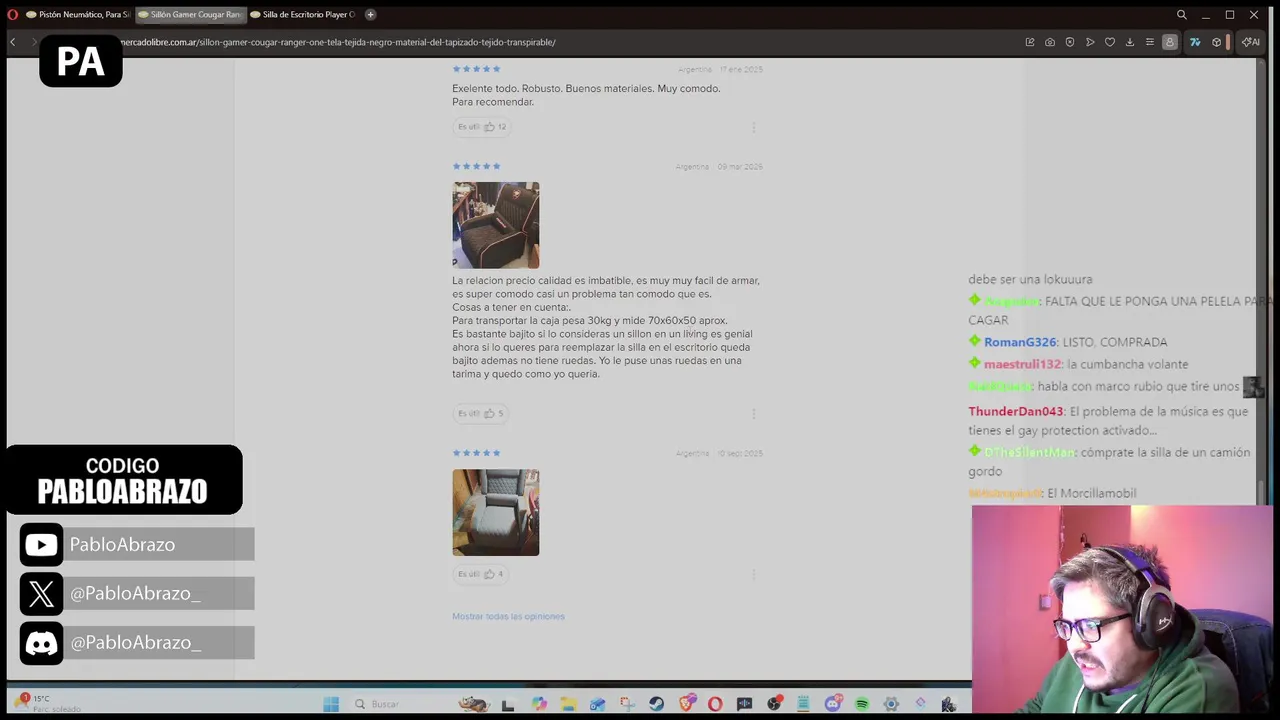Open the Opera menu logo button

(13, 14)
